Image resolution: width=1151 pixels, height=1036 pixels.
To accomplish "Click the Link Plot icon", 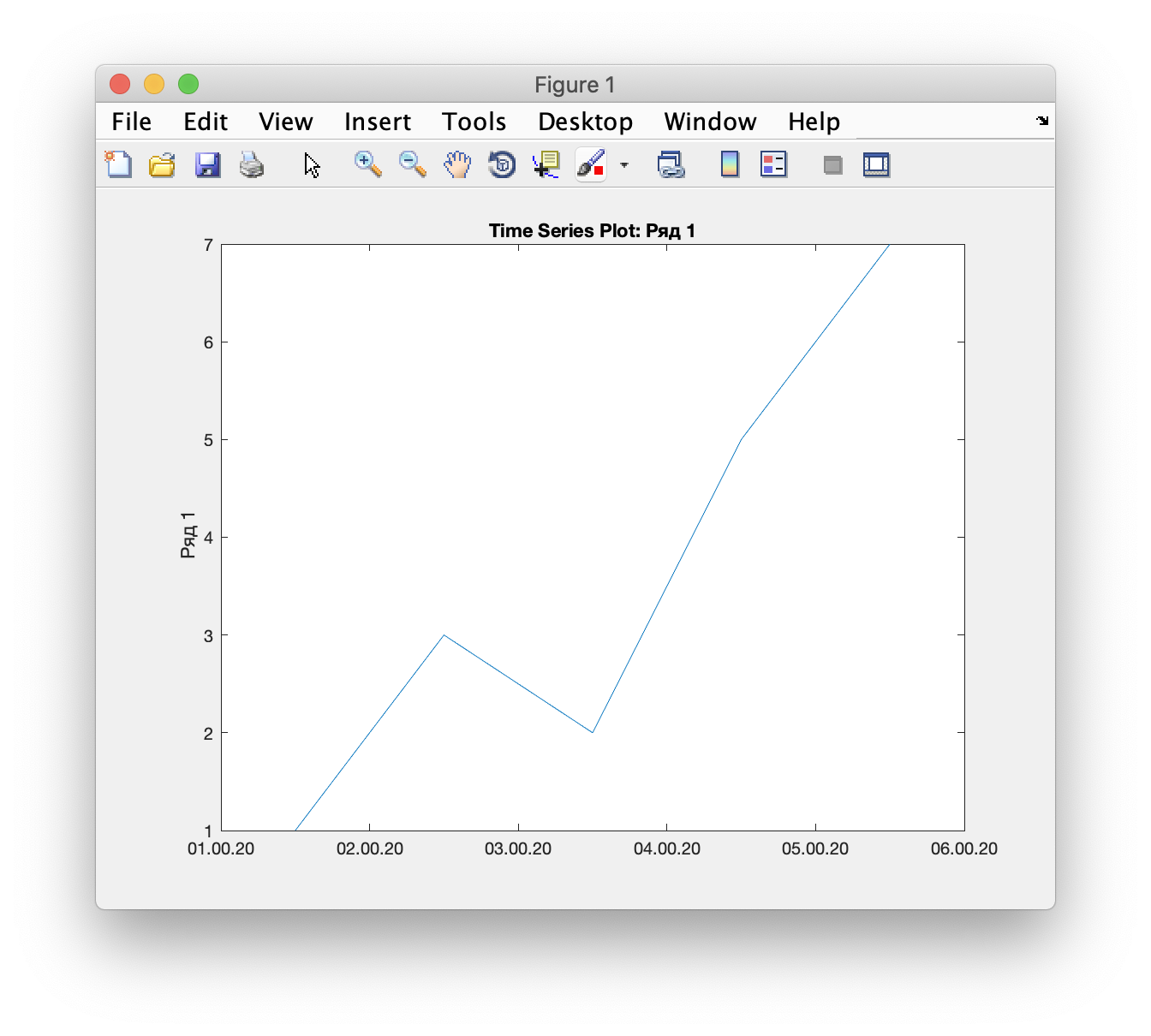I will [671, 164].
